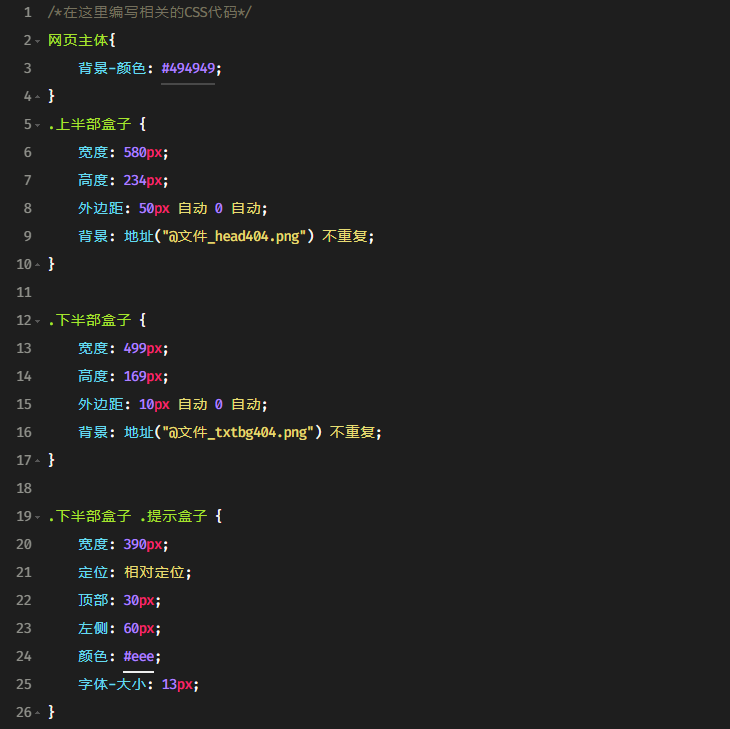Viewport: 730px width, 729px height.
Task: Collapse the 网页主体 rule fold arrow
Action: [38, 41]
